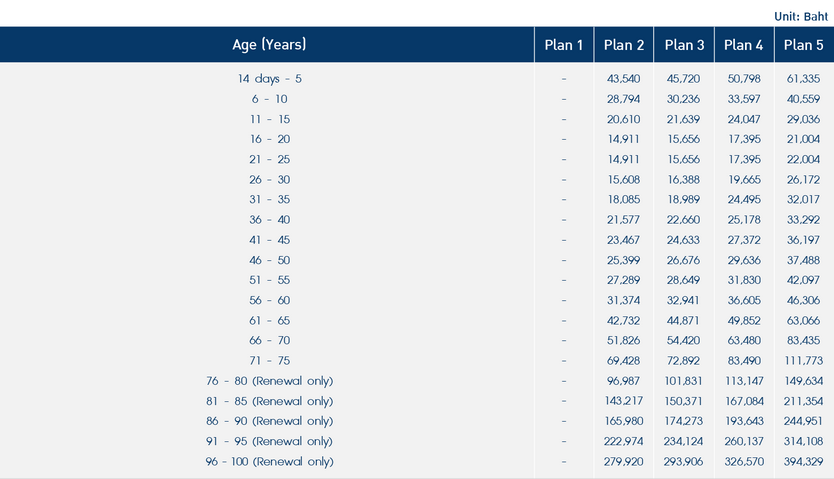Select the Plan 1 column header
This screenshot has height=479, width=834.
[x=564, y=45]
